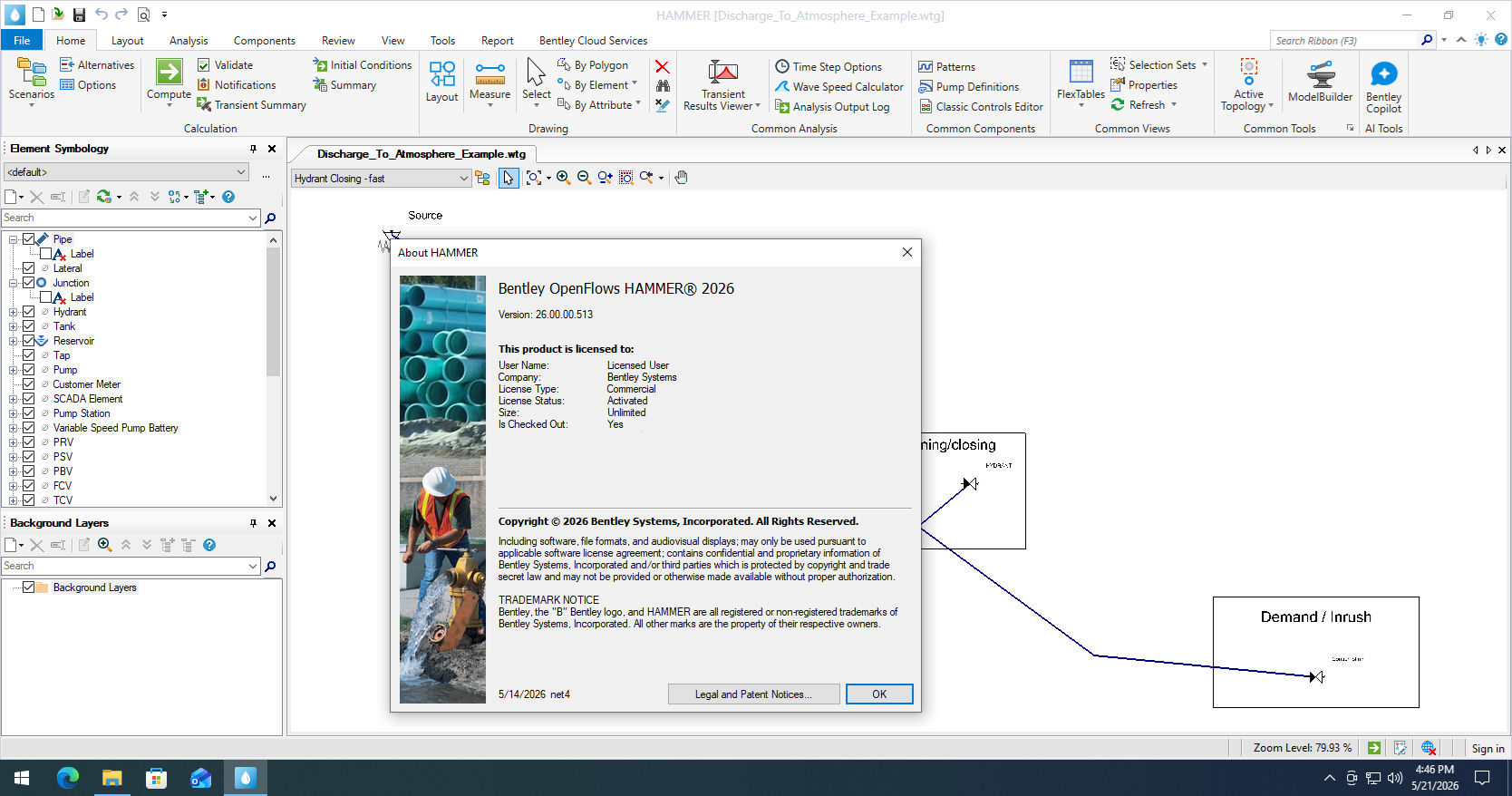Switch to the Review ribbon tab
The height and width of the screenshot is (796, 1512).
click(x=338, y=41)
